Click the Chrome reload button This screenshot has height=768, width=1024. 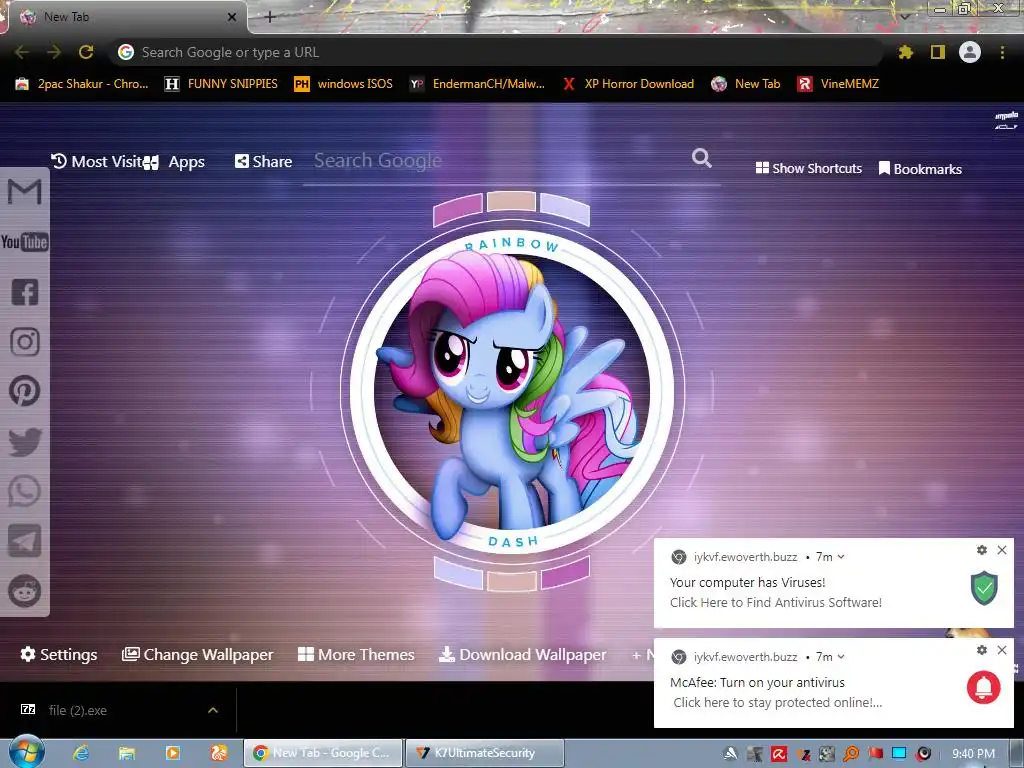click(x=86, y=52)
